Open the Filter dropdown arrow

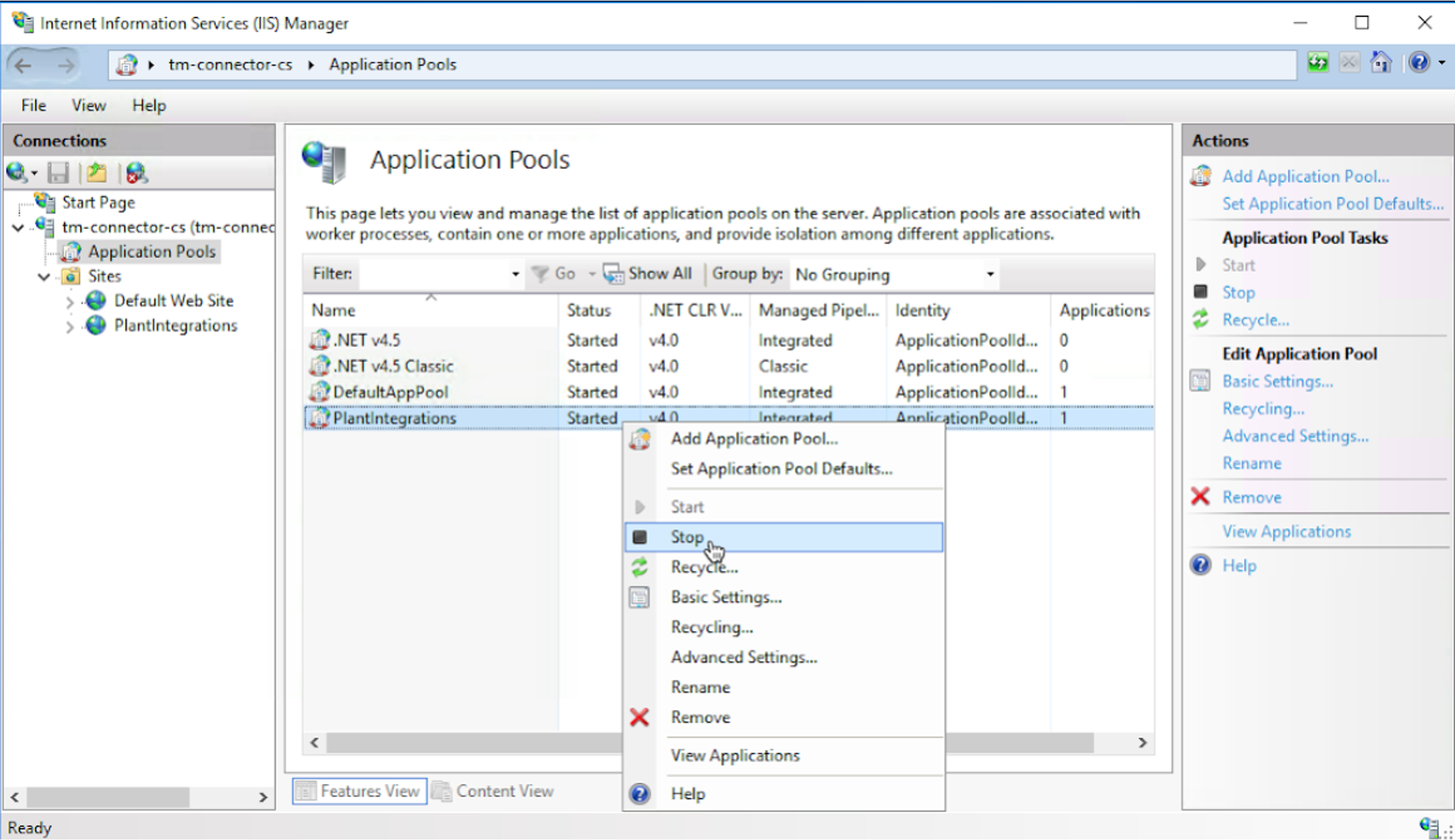coord(515,274)
